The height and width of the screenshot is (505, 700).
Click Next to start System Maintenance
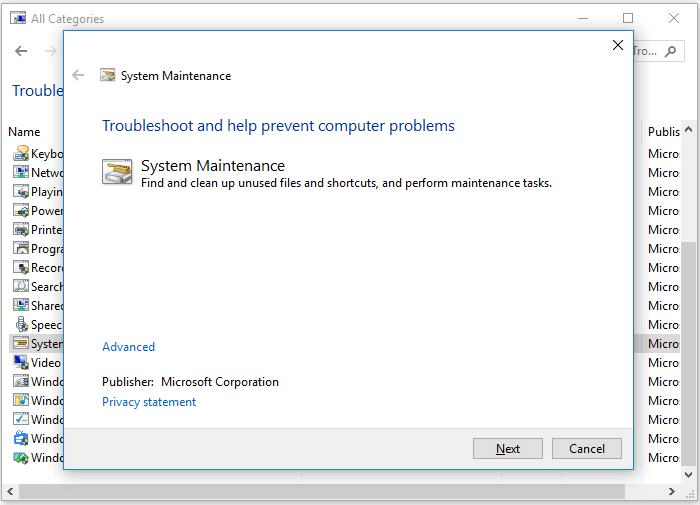click(508, 449)
